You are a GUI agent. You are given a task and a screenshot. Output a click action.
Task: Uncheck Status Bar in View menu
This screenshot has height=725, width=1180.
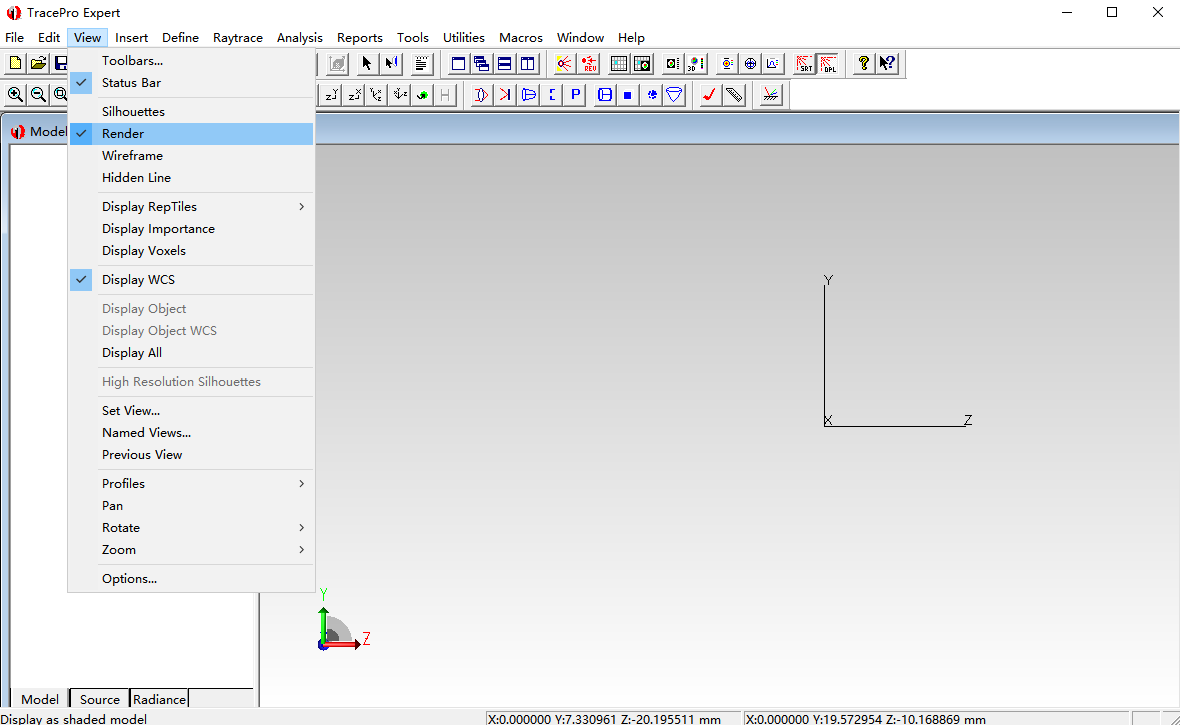[x=191, y=83]
